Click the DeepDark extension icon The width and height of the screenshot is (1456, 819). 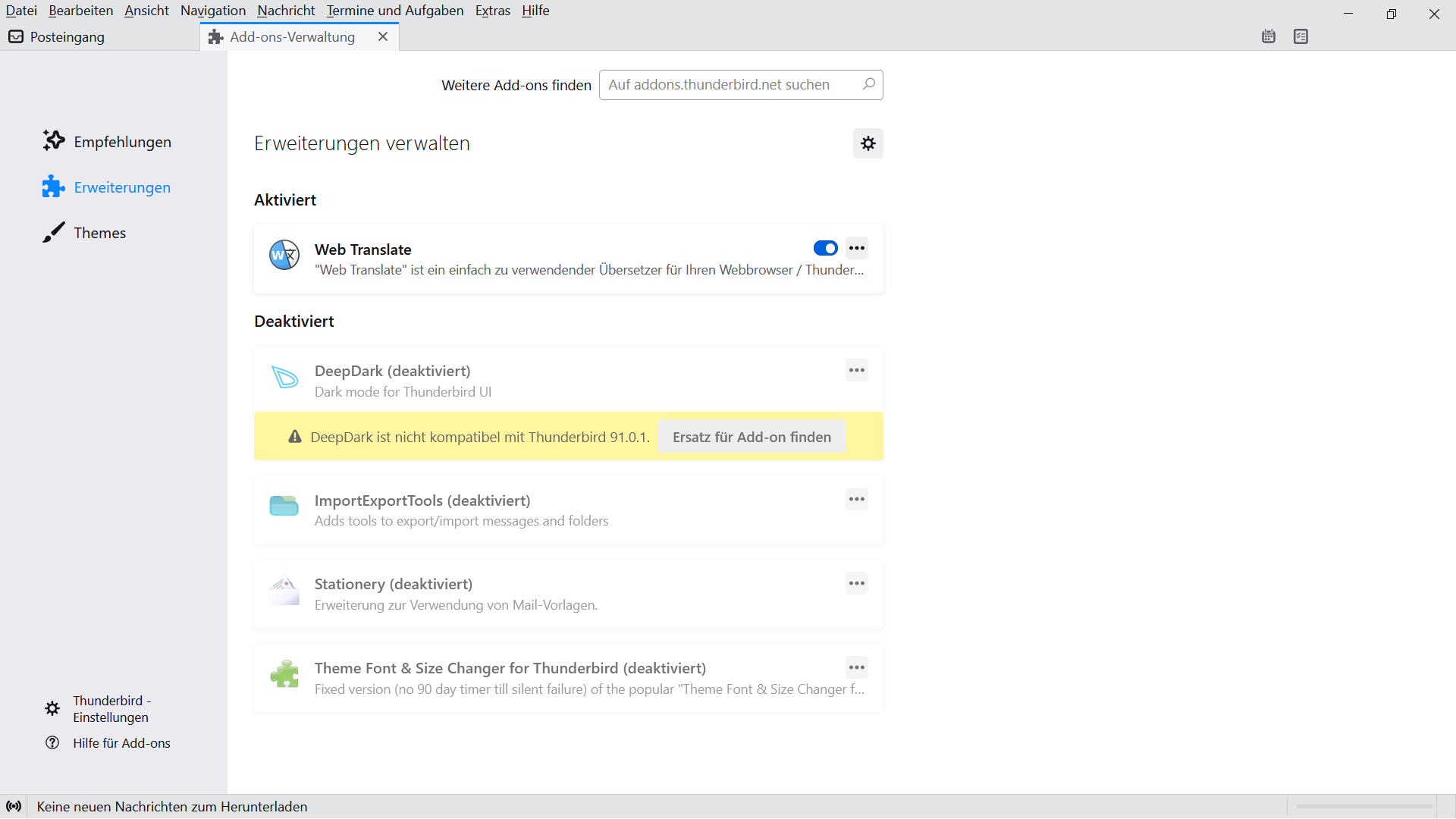pyautogui.click(x=284, y=376)
